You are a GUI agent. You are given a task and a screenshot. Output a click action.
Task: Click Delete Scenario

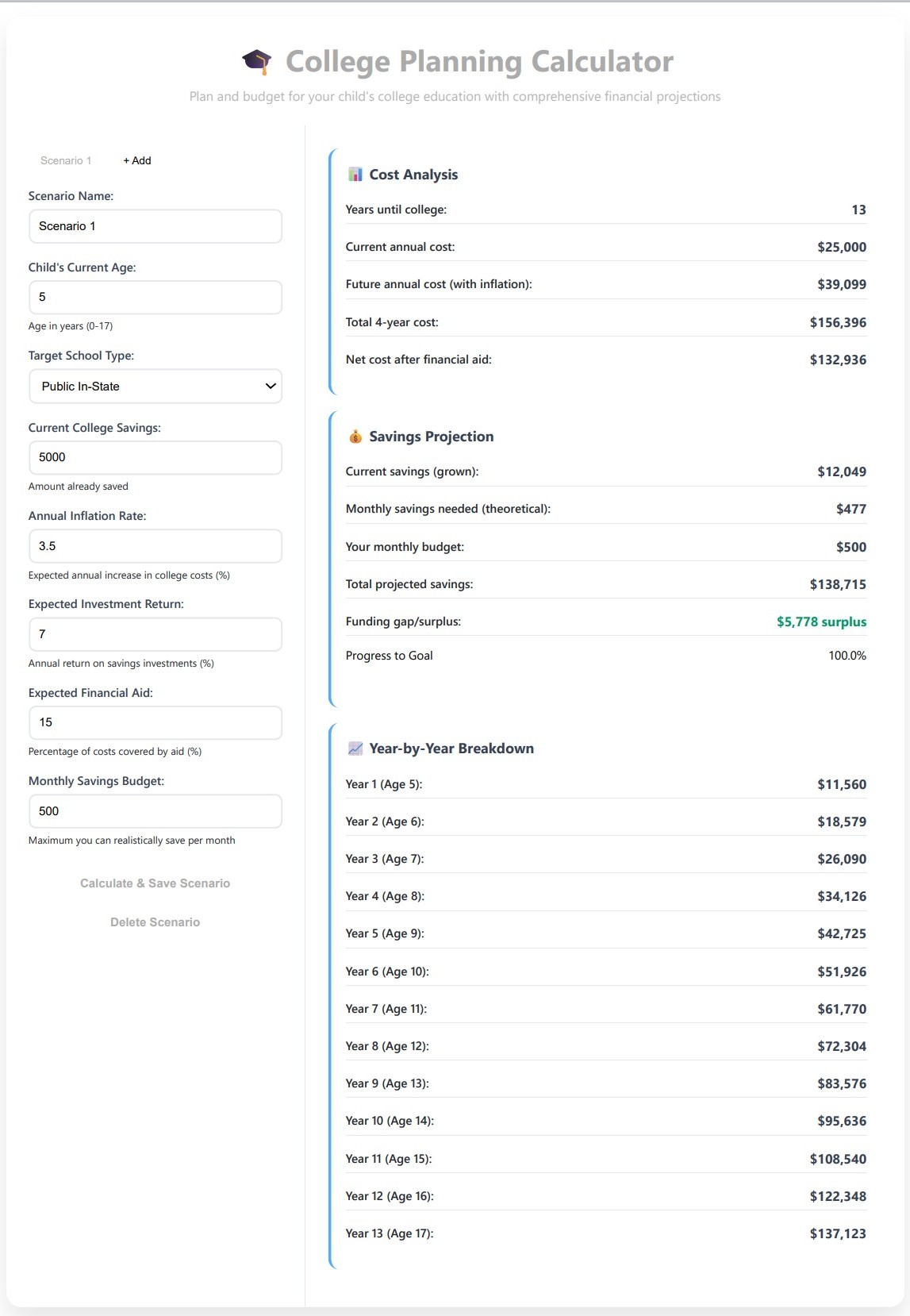pos(155,922)
